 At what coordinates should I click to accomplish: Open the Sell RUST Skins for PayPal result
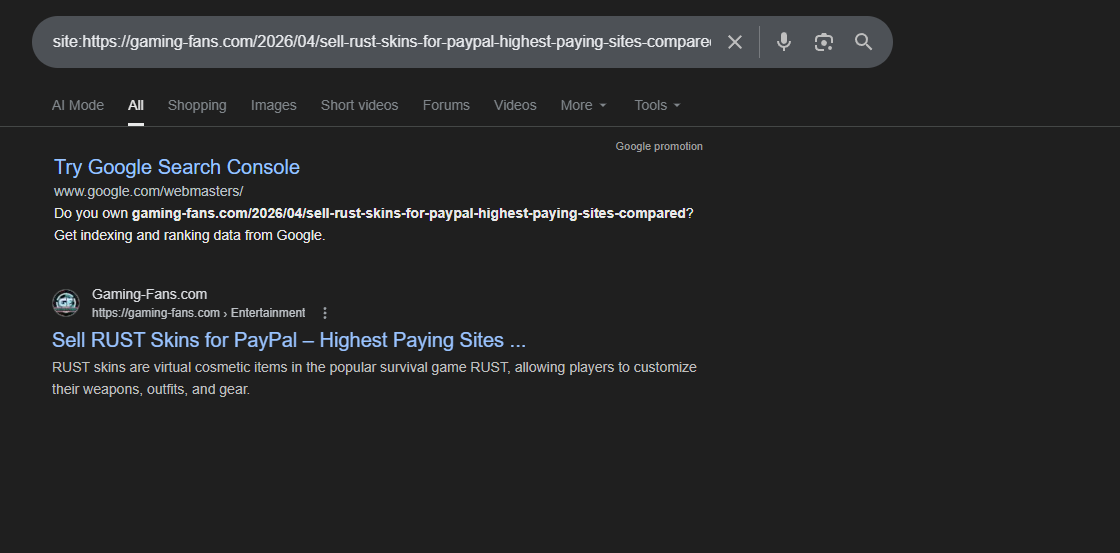289,340
